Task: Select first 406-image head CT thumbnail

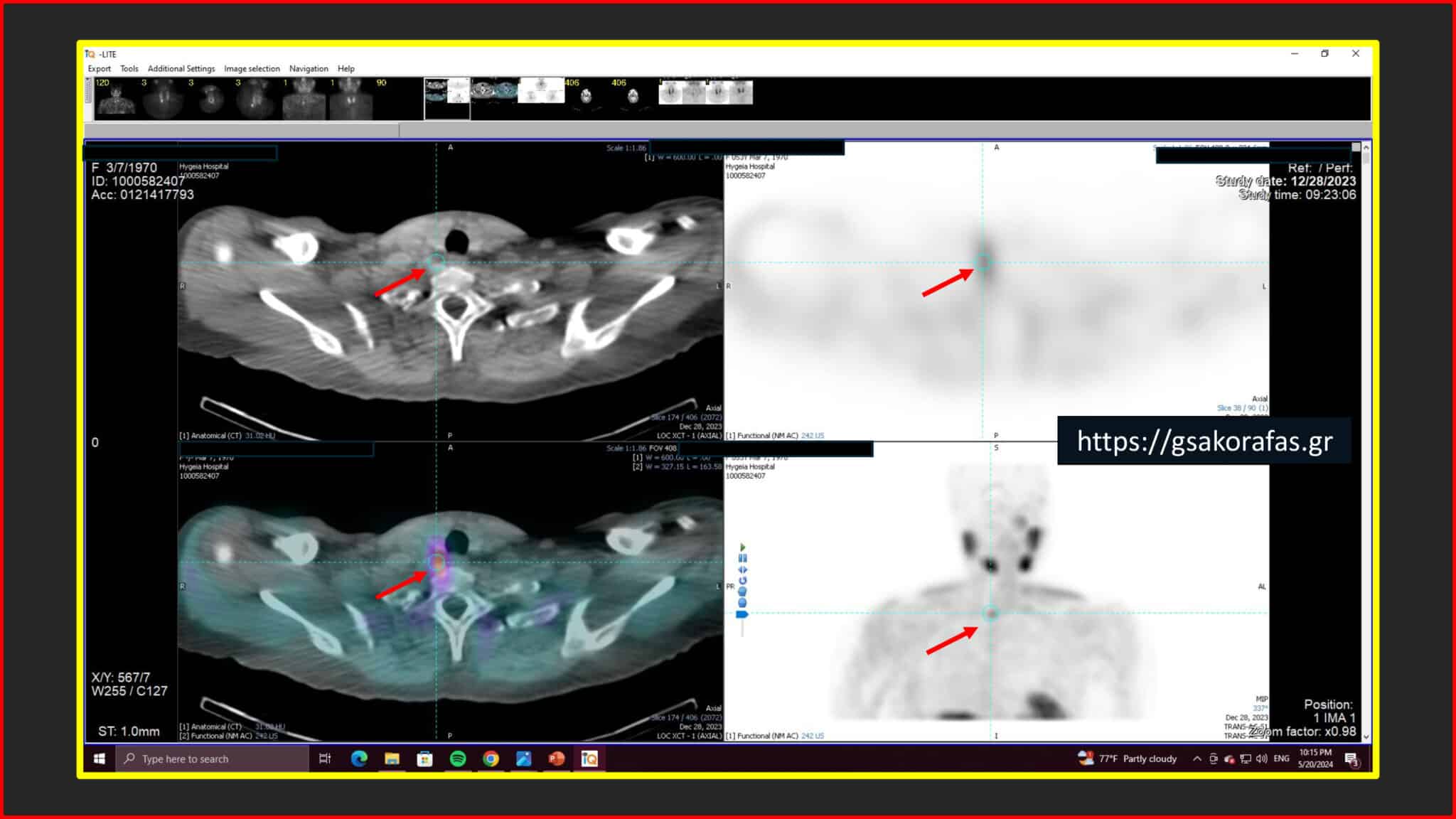Action: click(585, 97)
